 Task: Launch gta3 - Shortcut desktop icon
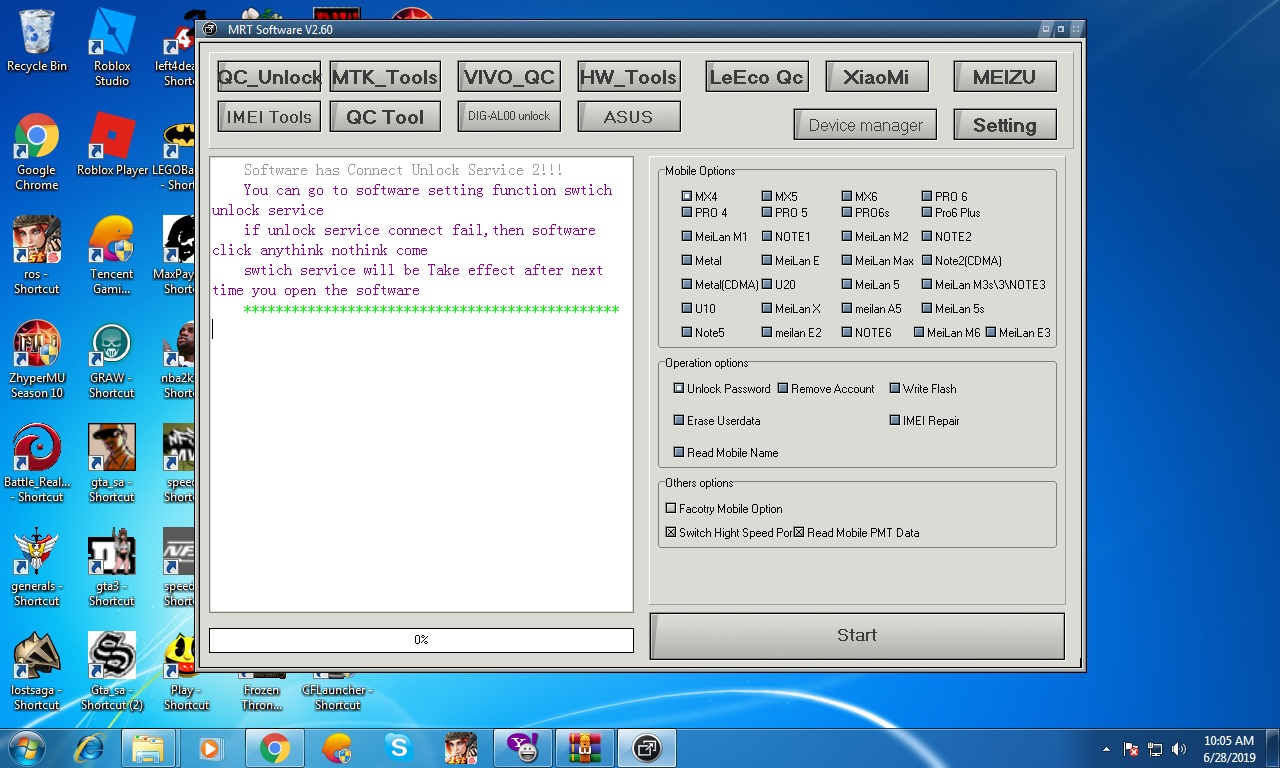(x=112, y=567)
